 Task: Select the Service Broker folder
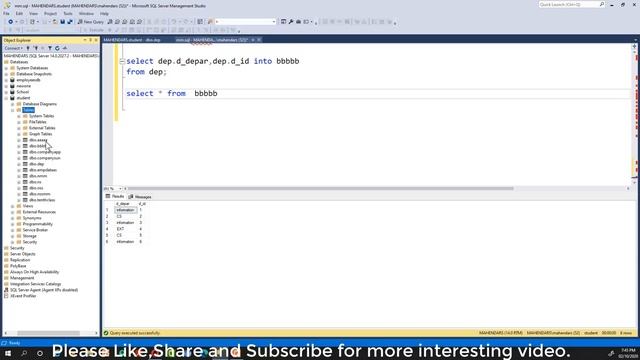[x=35, y=230]
